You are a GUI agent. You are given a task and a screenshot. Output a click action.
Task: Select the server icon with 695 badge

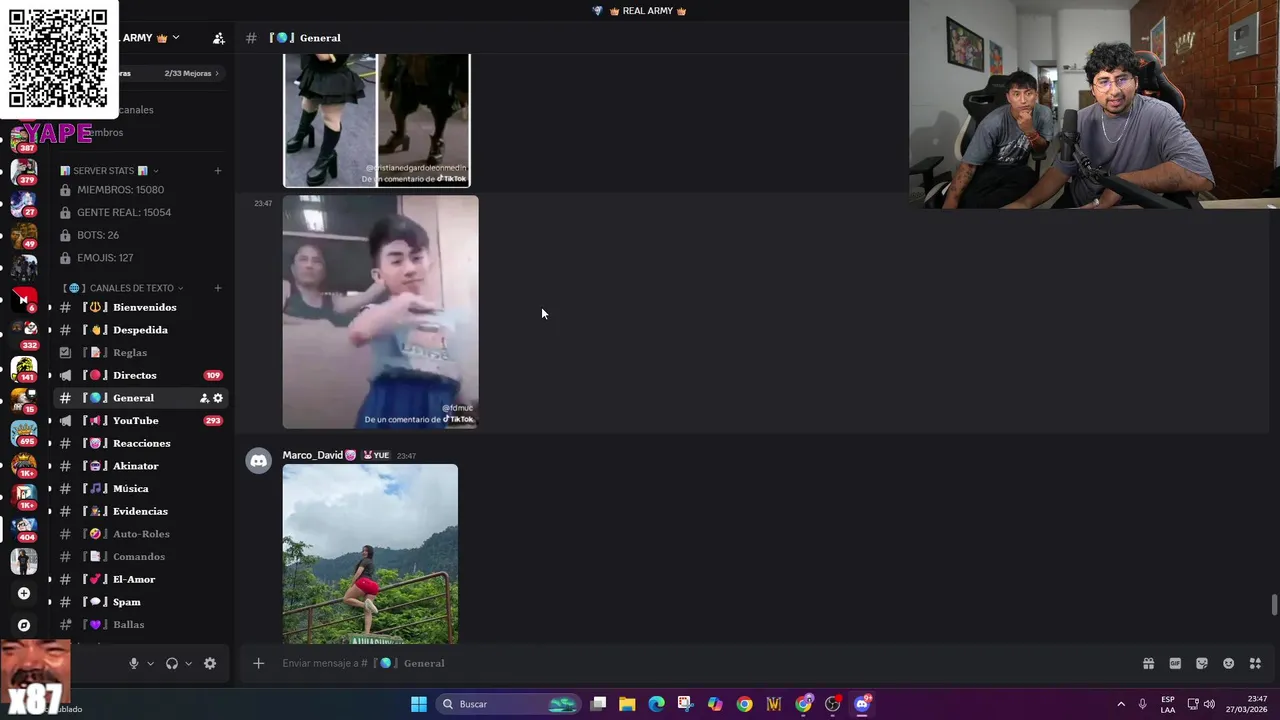24,432
